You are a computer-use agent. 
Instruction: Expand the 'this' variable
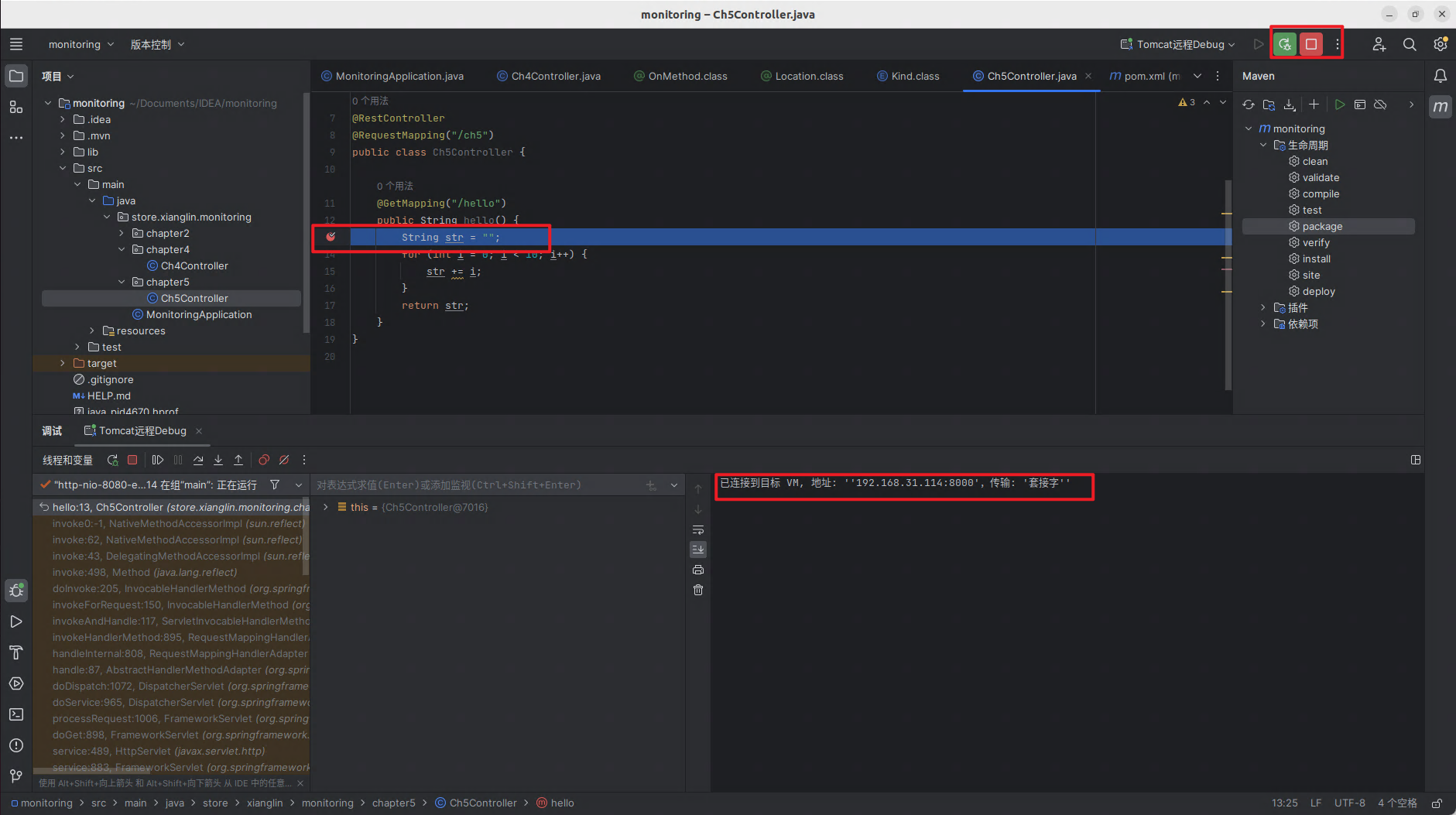click(326, 507)
